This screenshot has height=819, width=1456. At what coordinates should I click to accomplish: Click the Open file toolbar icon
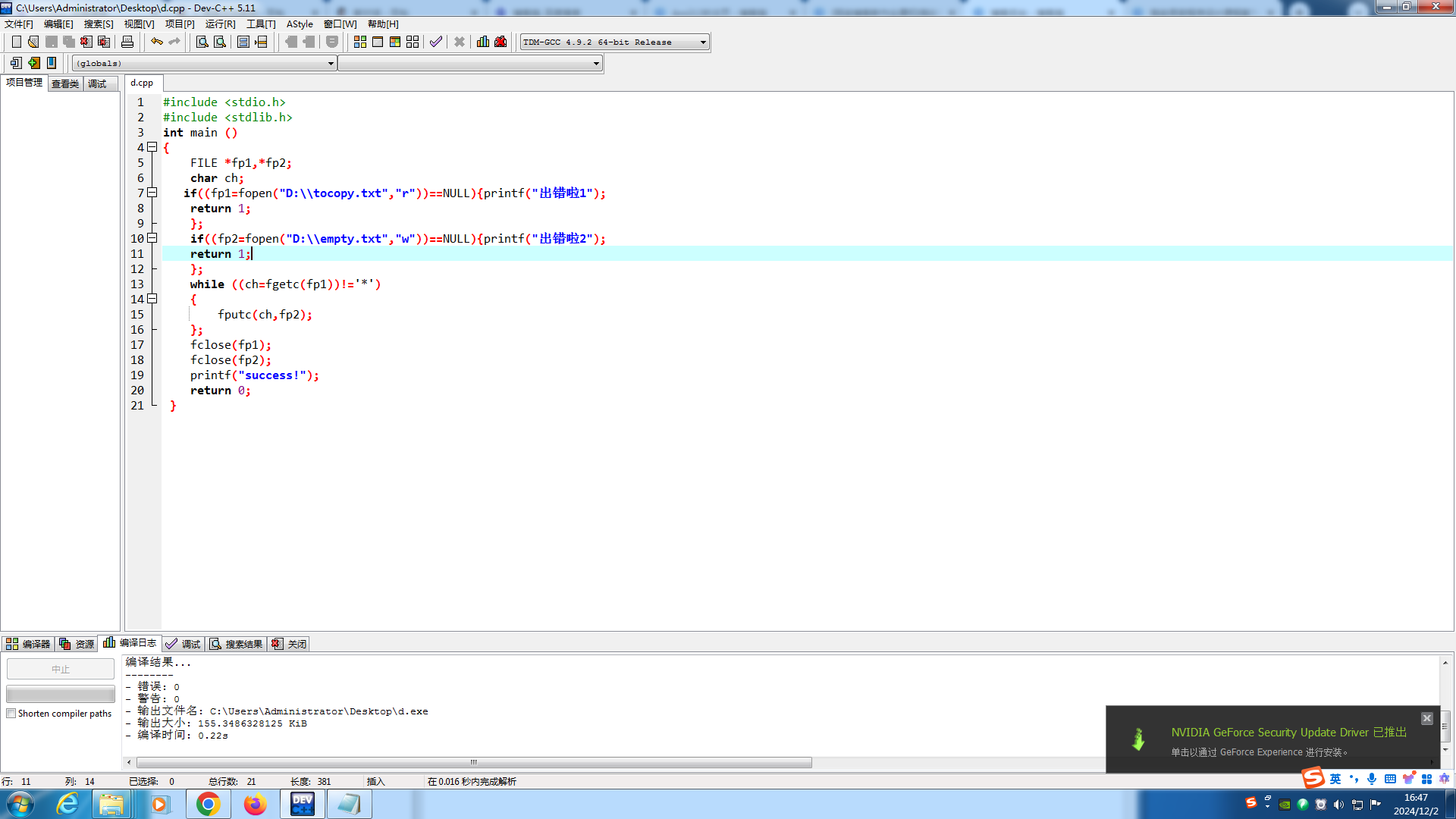[x=33, y=42]
